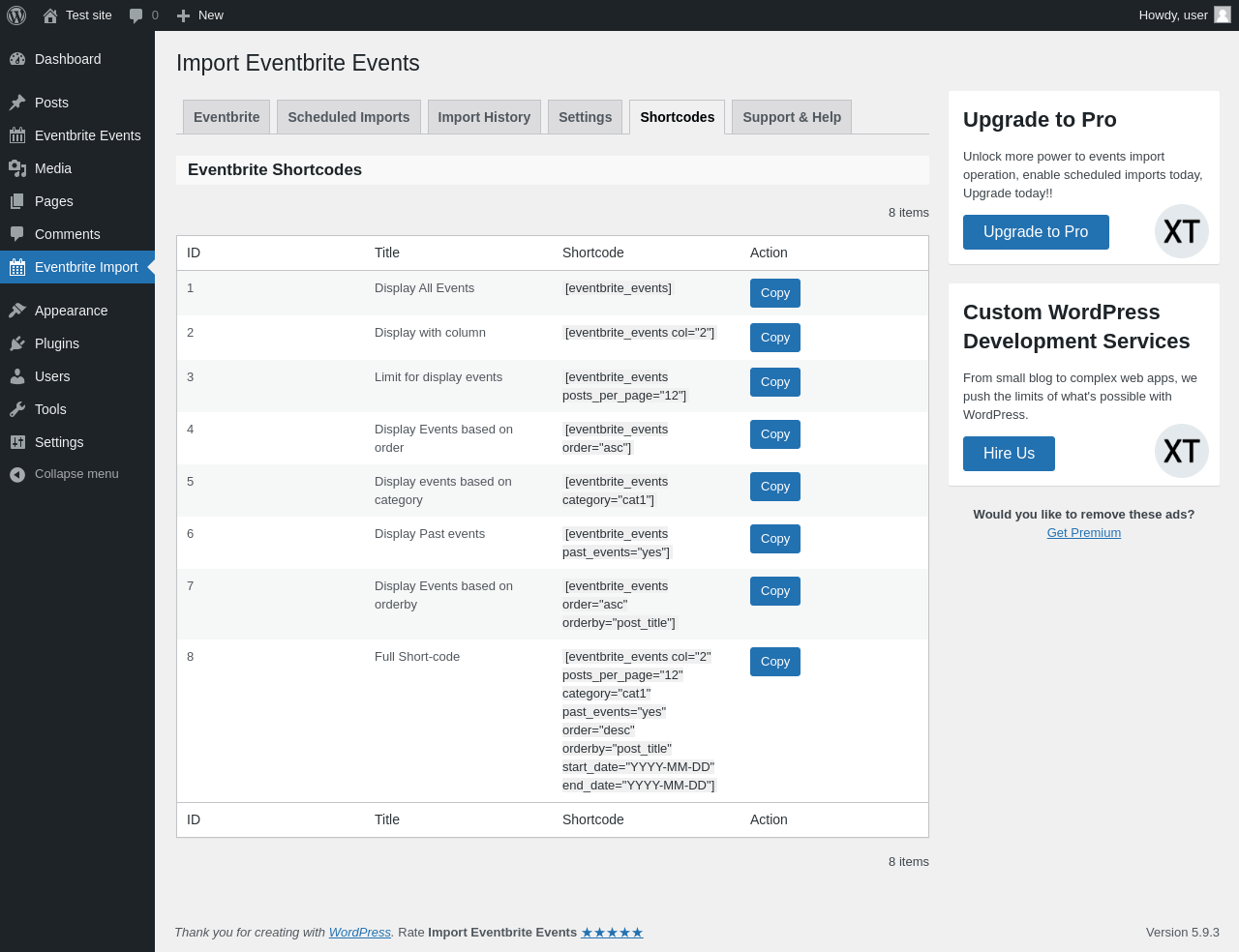Click the Plugins plug icon
Image resolution: width=1239 pixels, height=952 pixels.
coord(17,343)
